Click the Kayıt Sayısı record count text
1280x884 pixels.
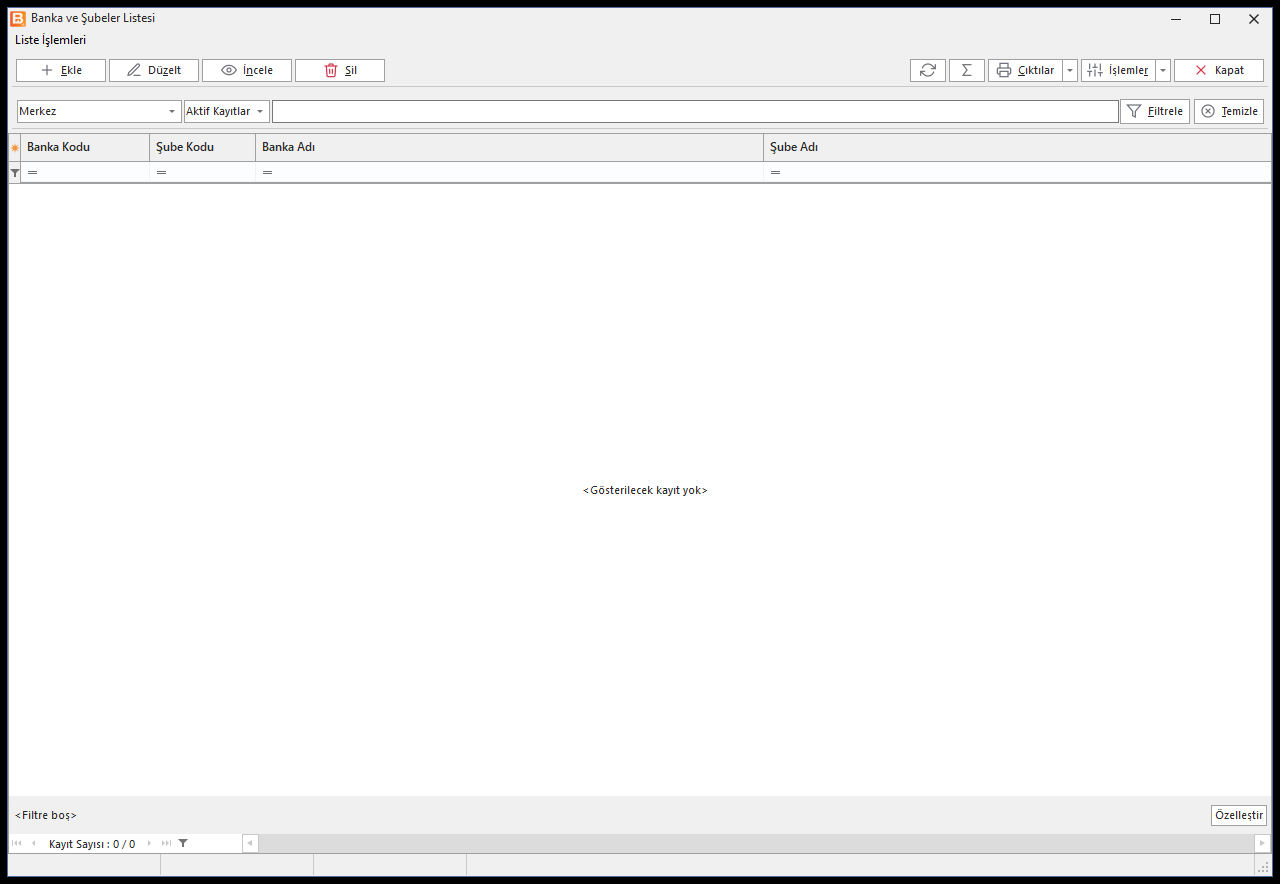pos(92,844)
